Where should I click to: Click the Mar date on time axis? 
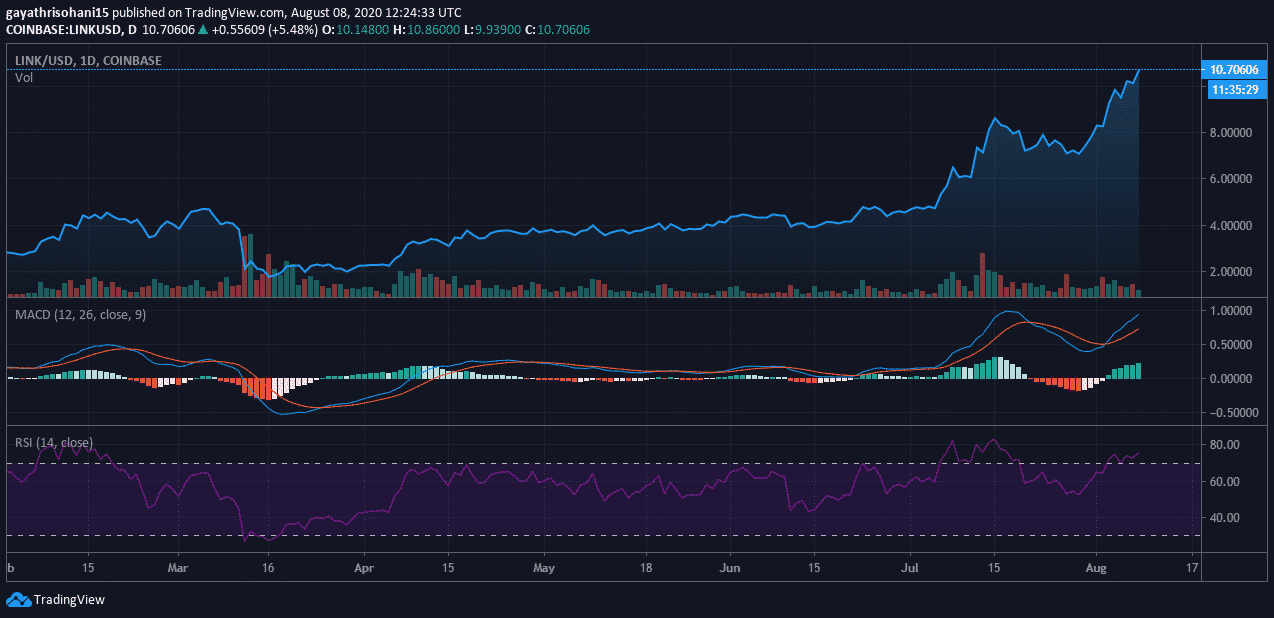tap(179, 567)
